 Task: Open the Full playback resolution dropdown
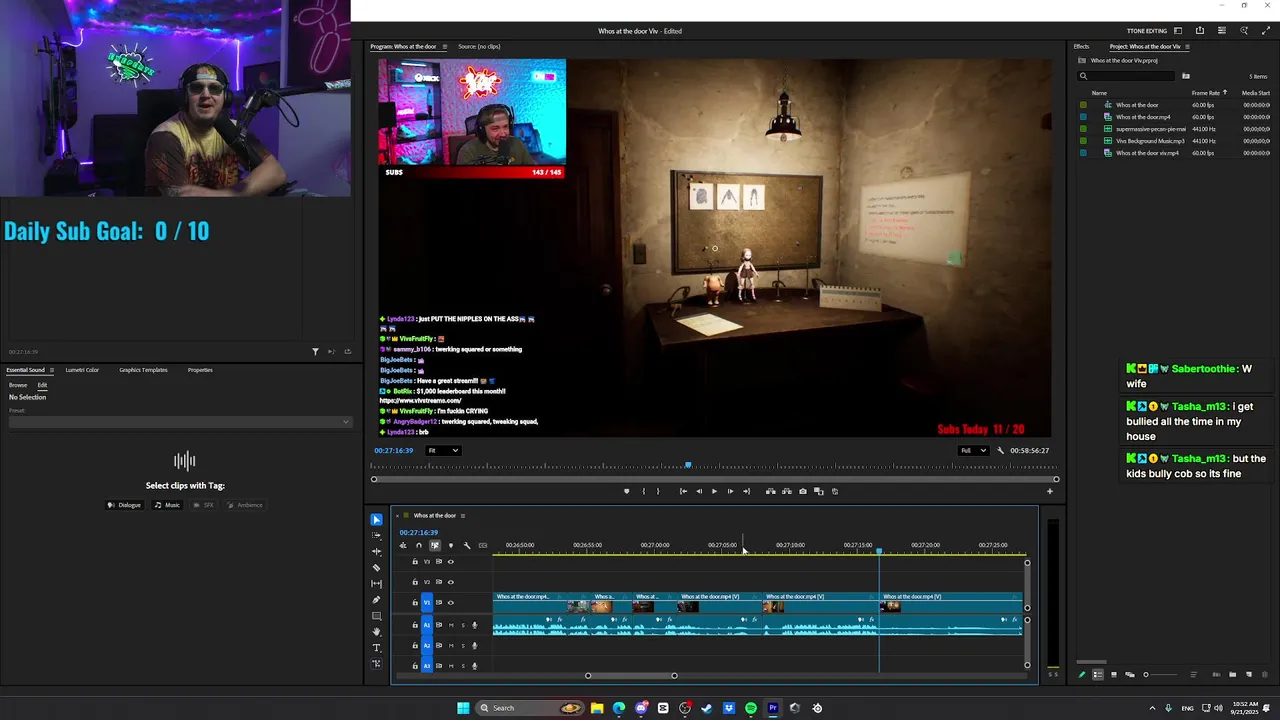(x=973, y=450)
